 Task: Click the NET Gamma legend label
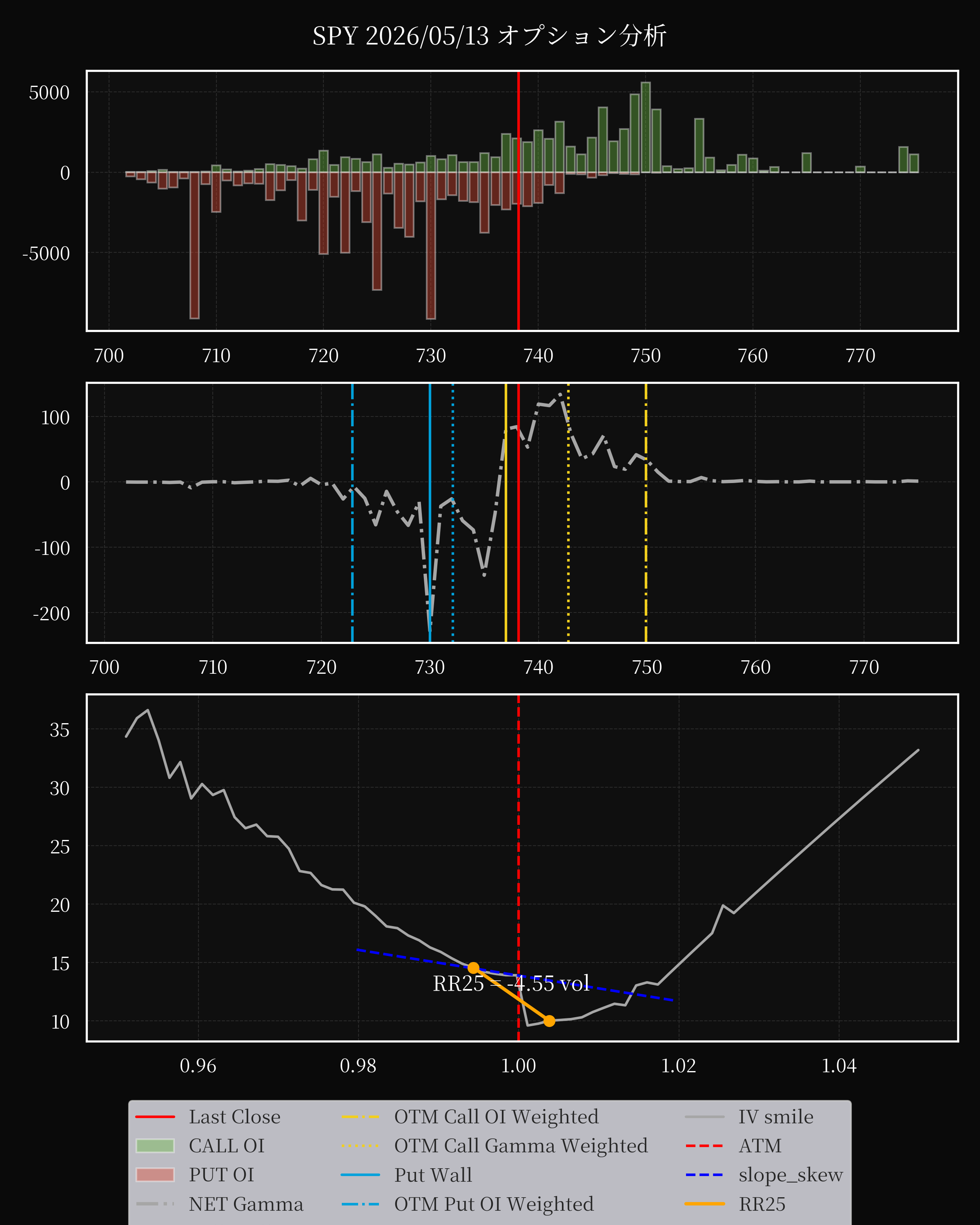(x=246, y=1204)
